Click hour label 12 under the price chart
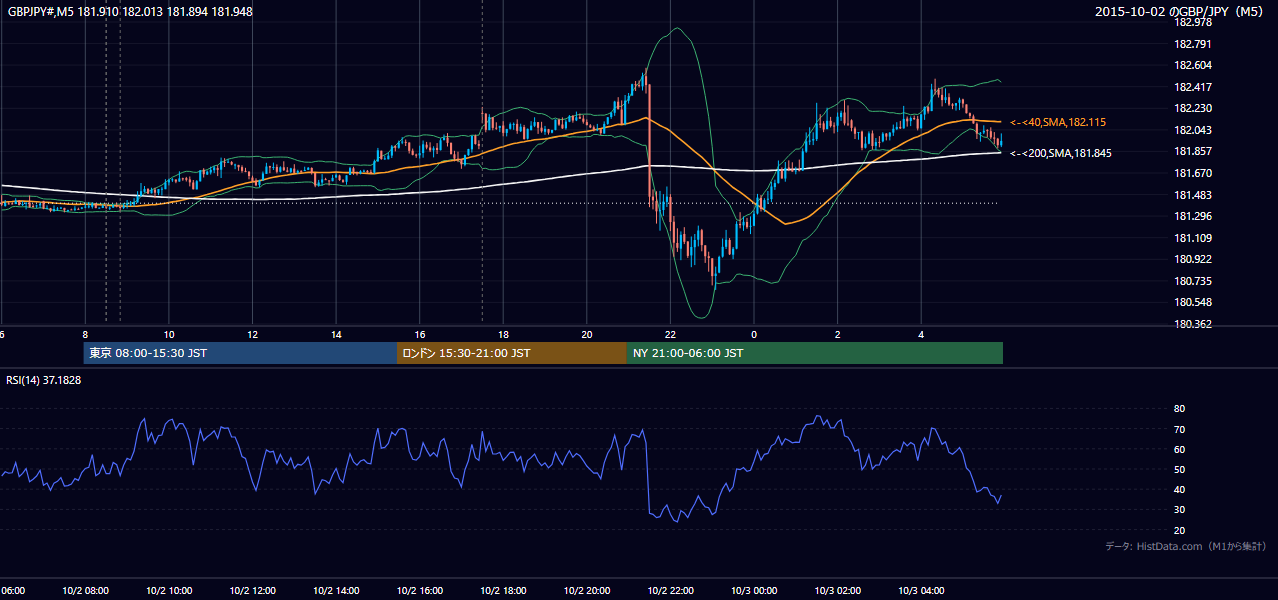 click(x=253, y=335)
